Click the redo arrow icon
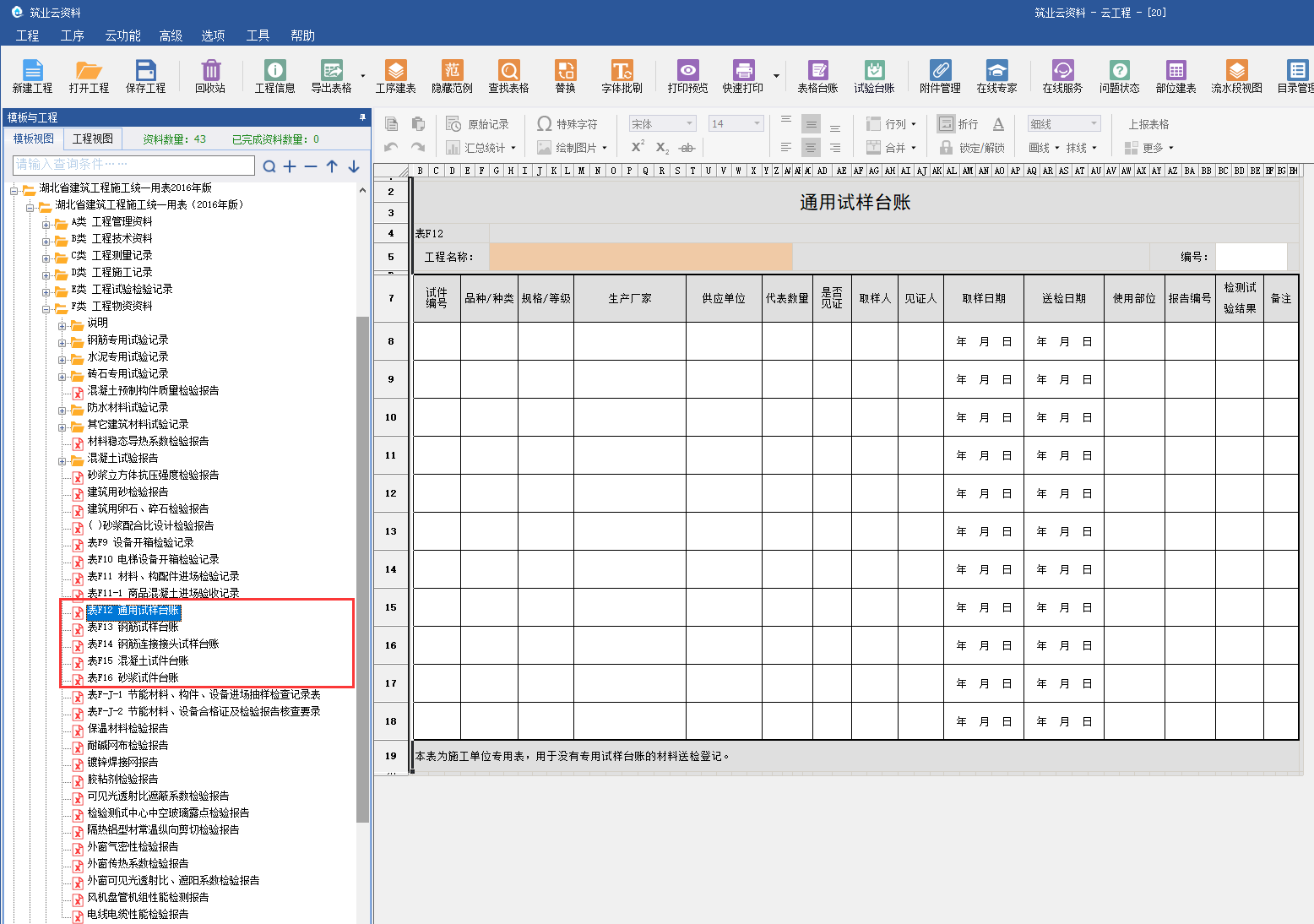 click(418, 148)
